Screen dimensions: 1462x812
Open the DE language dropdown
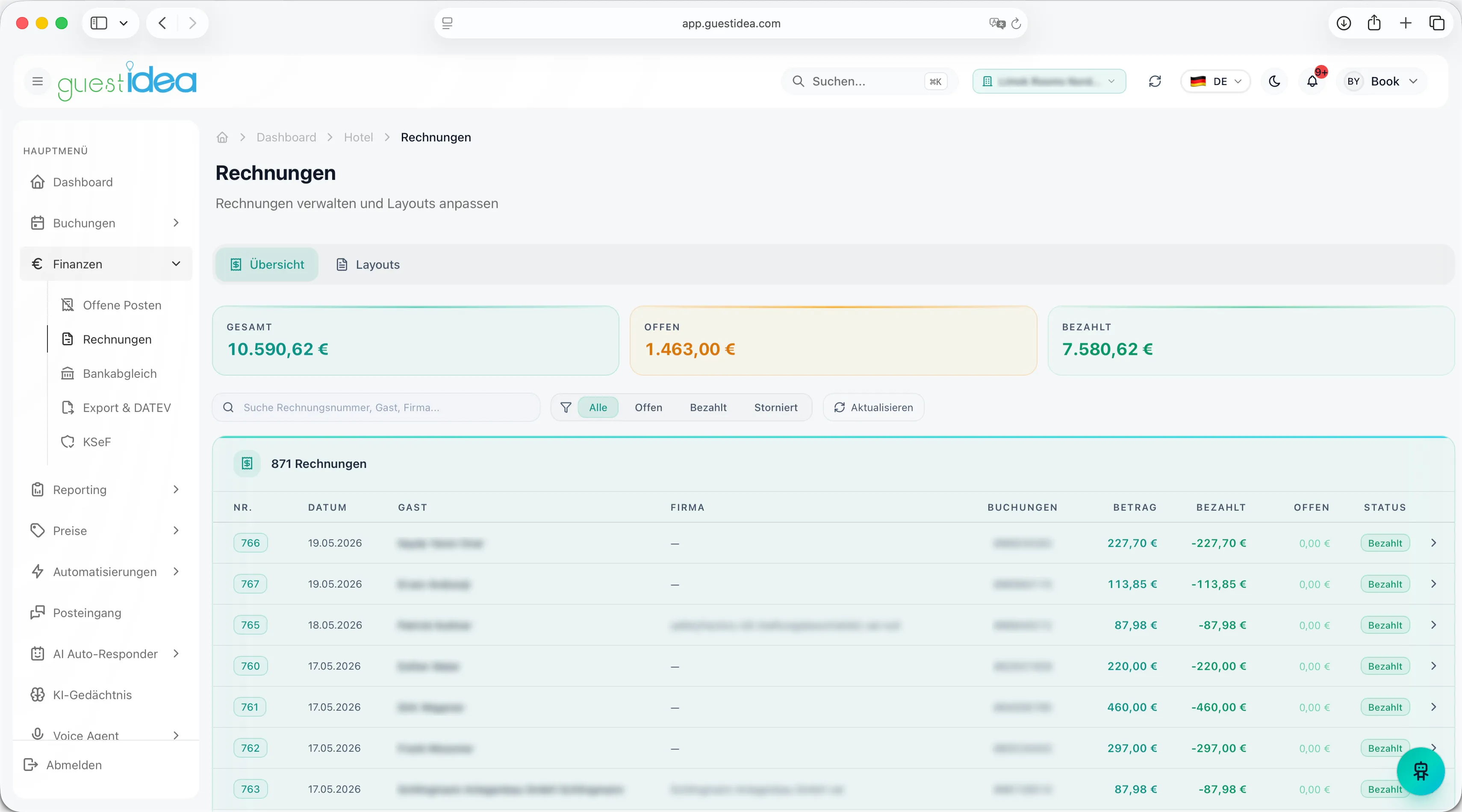[1216, 81]
